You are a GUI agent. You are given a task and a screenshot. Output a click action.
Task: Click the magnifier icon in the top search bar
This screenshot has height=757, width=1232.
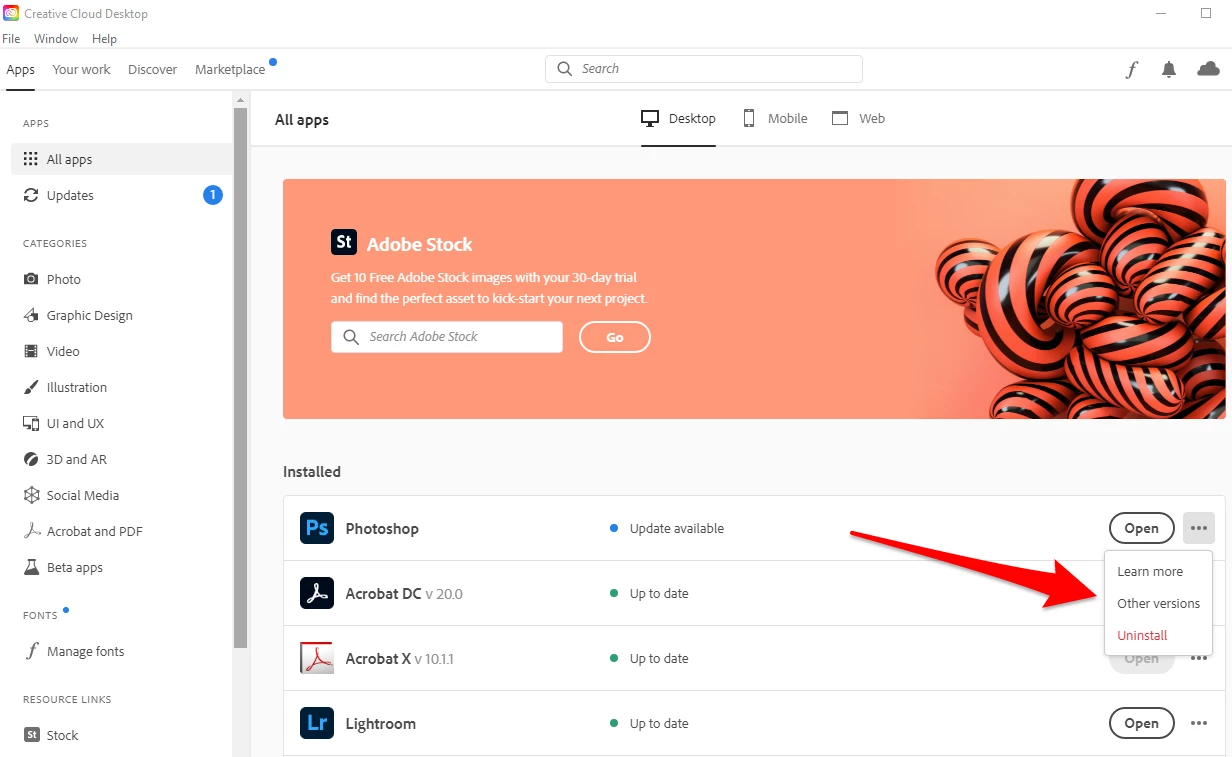tap(565, 69)
